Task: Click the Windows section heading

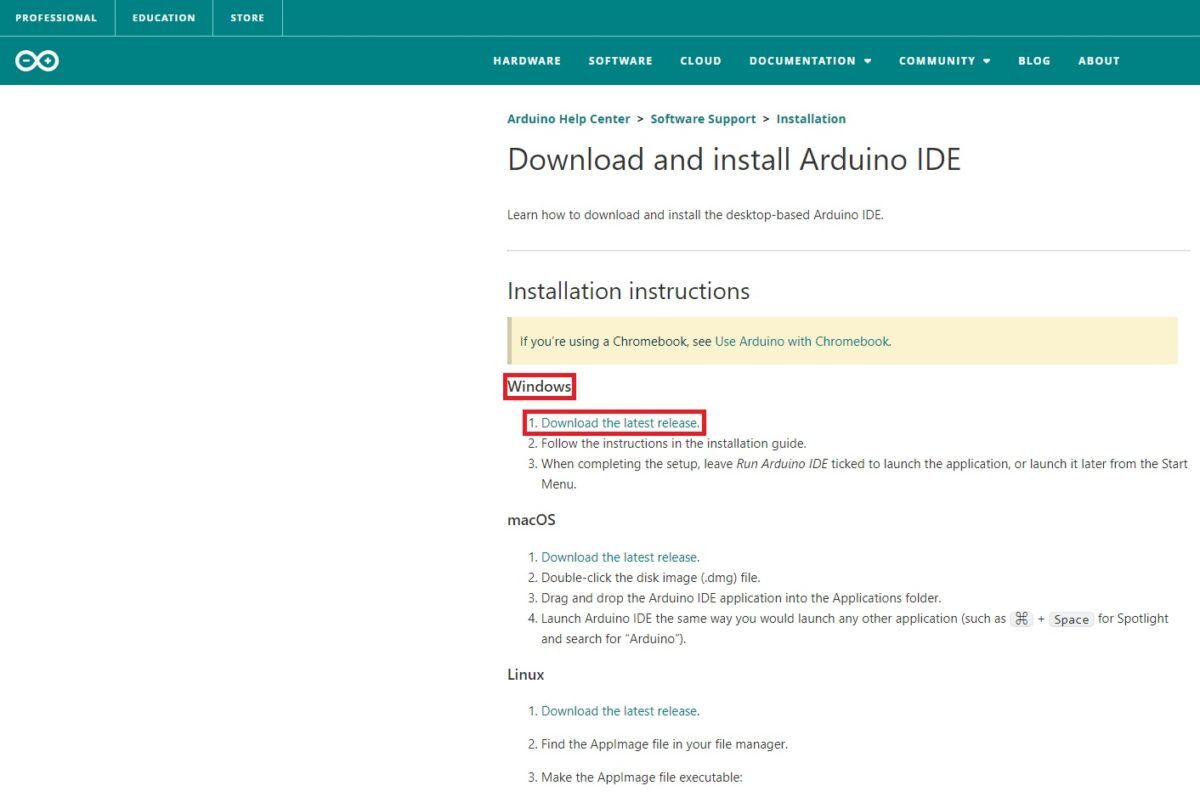Action: pyautogui.click(x=539, y=386)
